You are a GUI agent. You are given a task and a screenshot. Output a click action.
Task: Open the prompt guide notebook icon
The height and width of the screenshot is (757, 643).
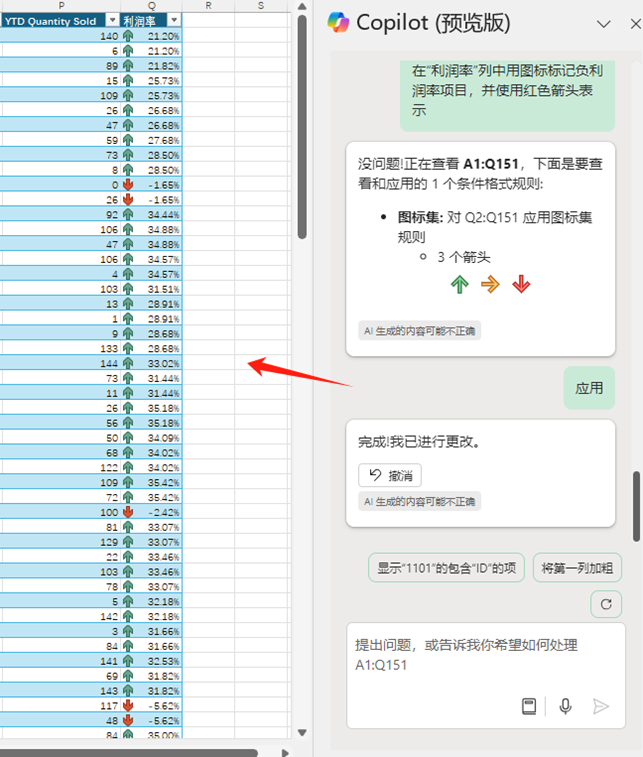[x=529, y=706]
